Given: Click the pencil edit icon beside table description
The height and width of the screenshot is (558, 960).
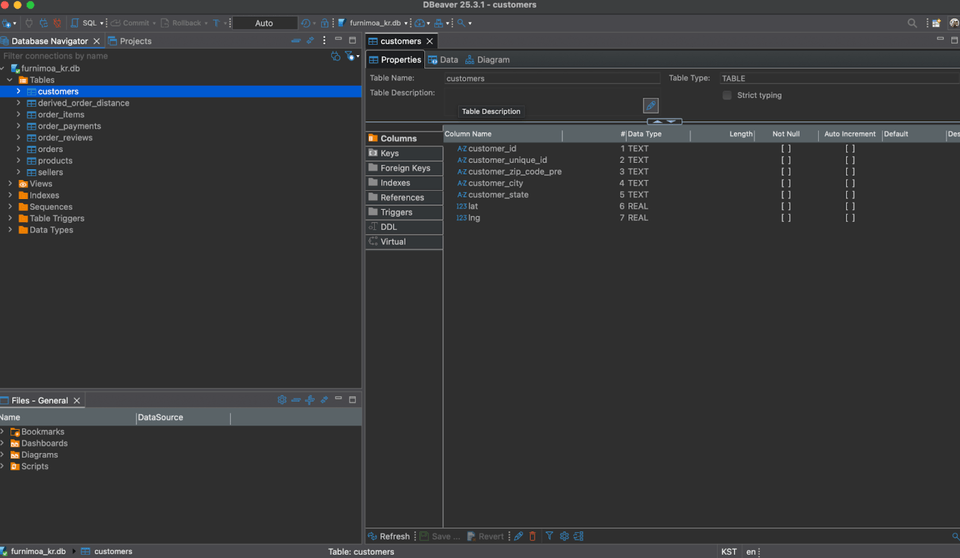Looking at the screenshot, I should [650, 106].
